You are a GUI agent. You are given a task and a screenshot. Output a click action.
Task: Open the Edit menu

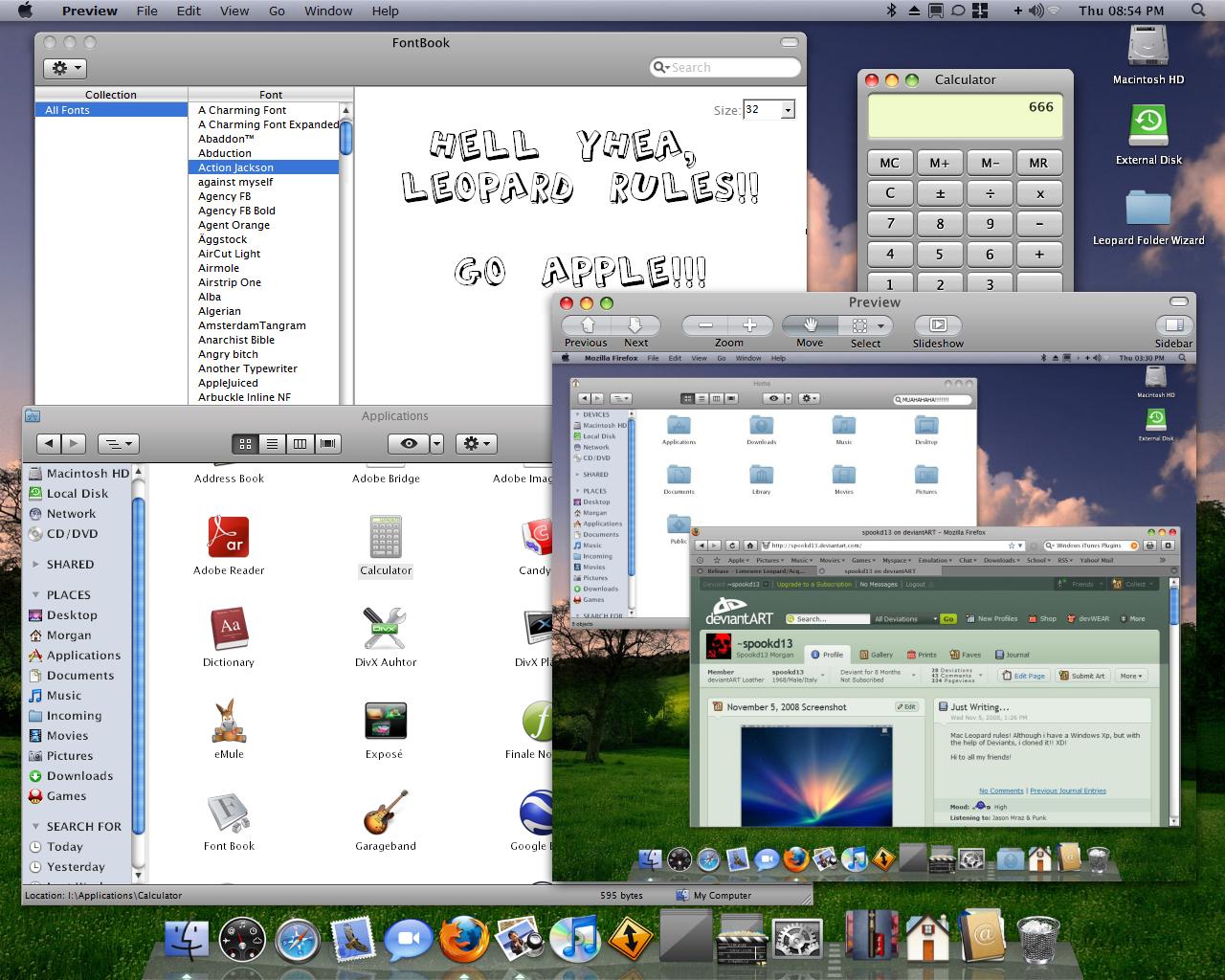(189, 11)
